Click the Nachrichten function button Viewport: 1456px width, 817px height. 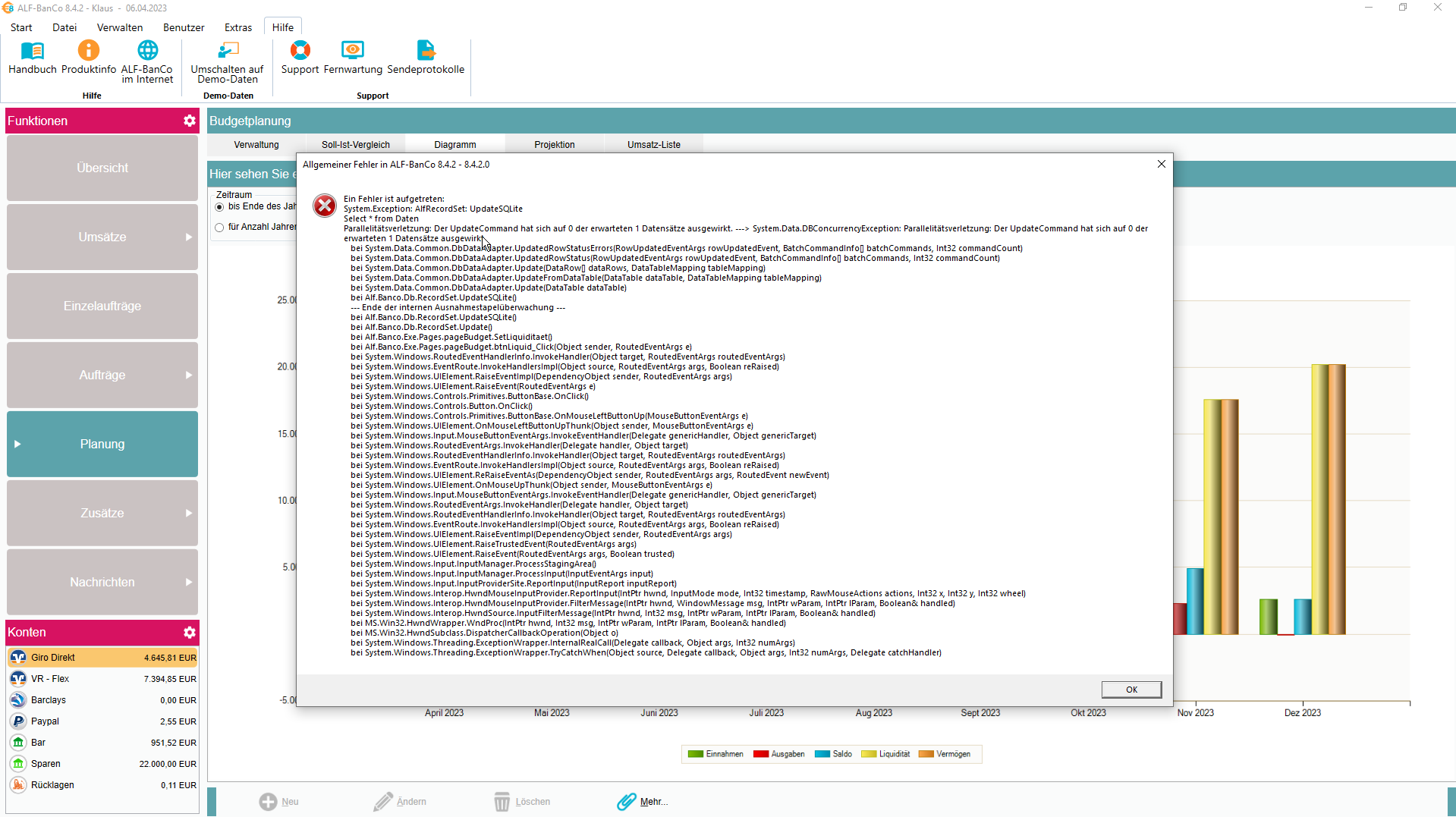tap(102, 583)
